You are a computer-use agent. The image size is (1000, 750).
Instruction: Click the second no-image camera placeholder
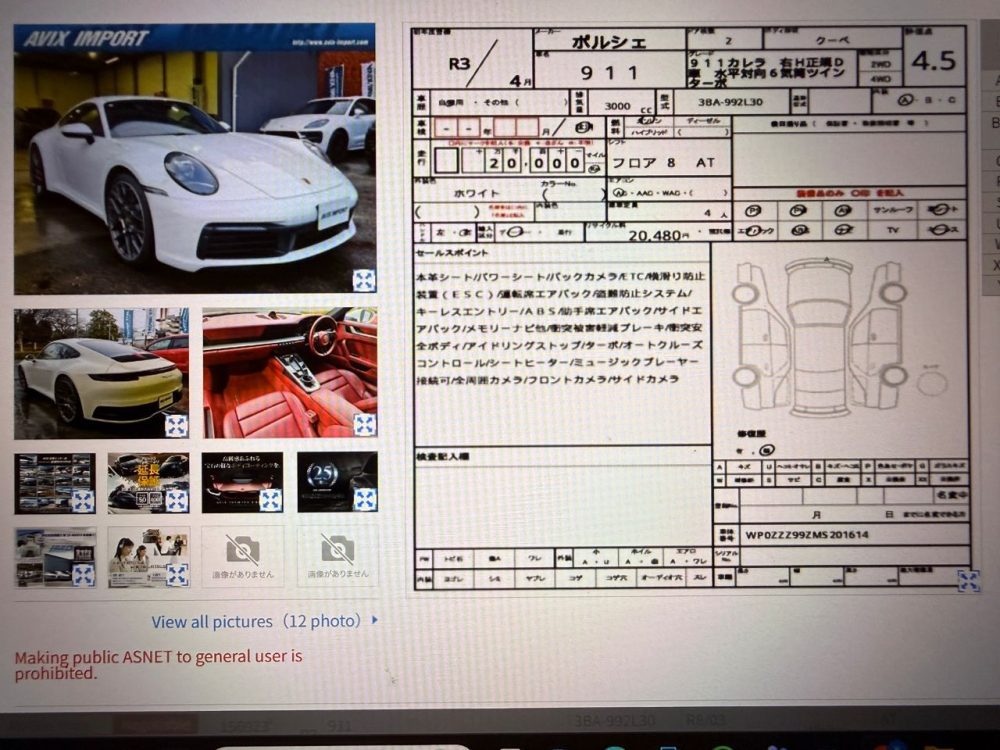pyautogui.click(x=337, y=555)
